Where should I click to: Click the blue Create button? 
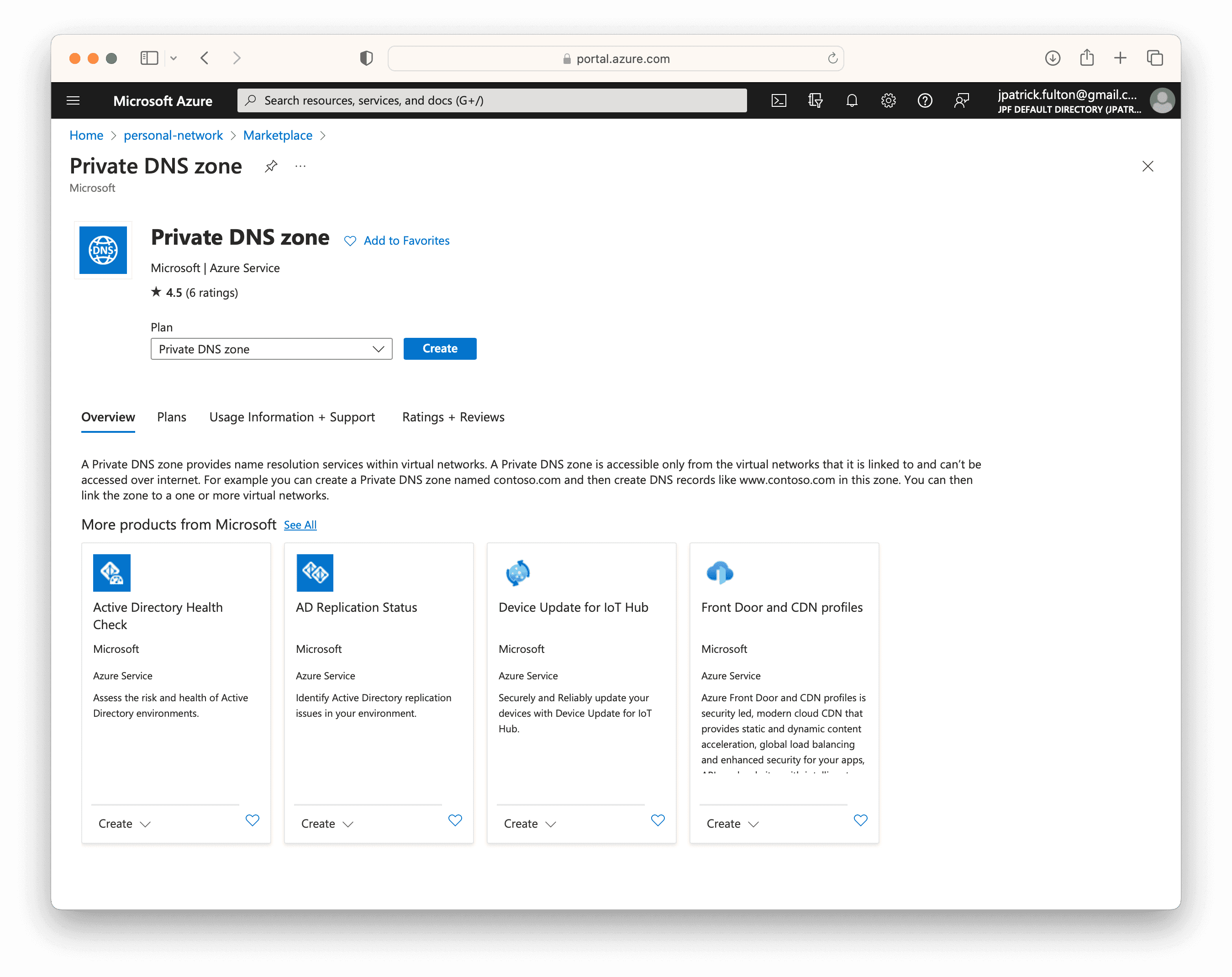pos(439,348)
